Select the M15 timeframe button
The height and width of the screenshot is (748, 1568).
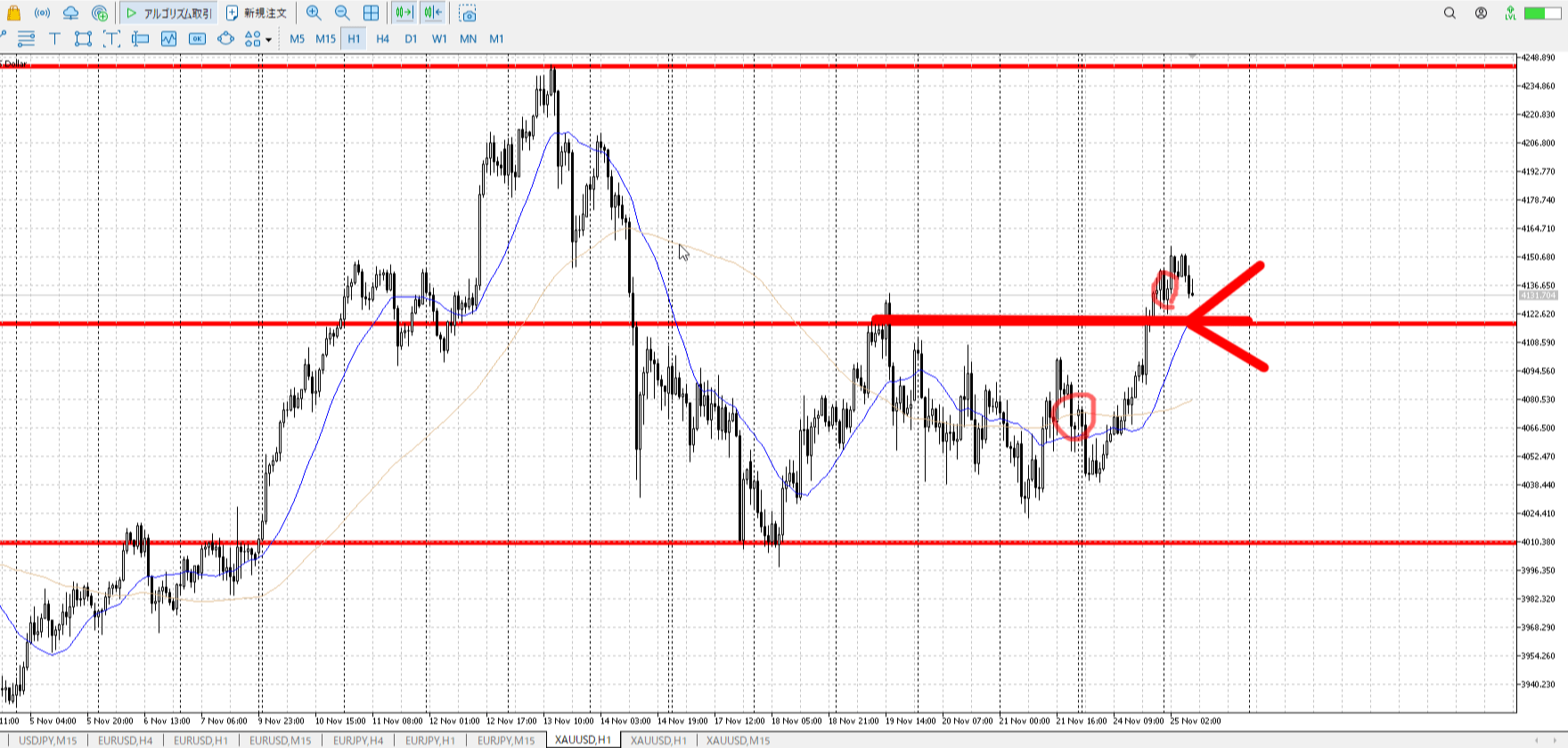[325, 38]
